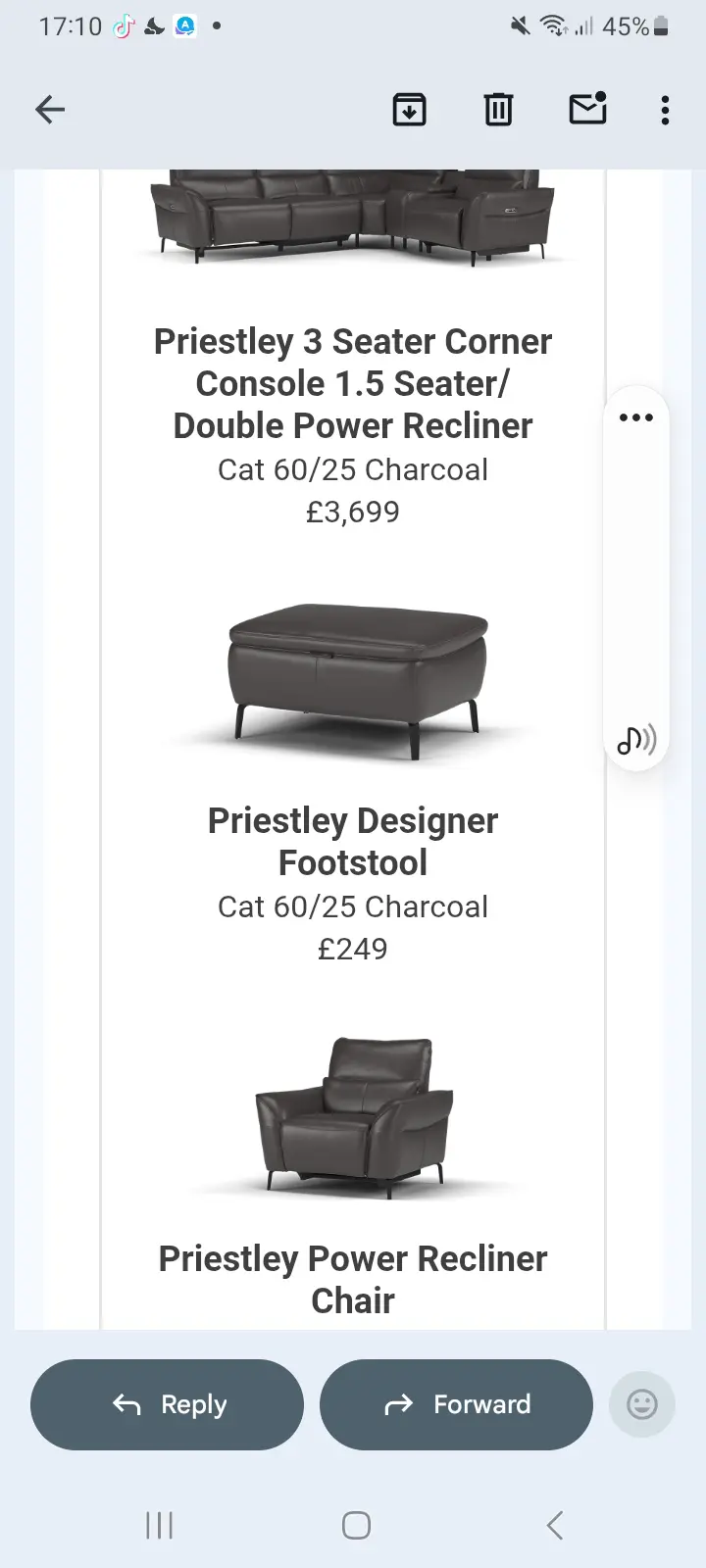Tap Android system back chevron
The height and width of the screenshot is (1568, 706).
point(555,1525)
